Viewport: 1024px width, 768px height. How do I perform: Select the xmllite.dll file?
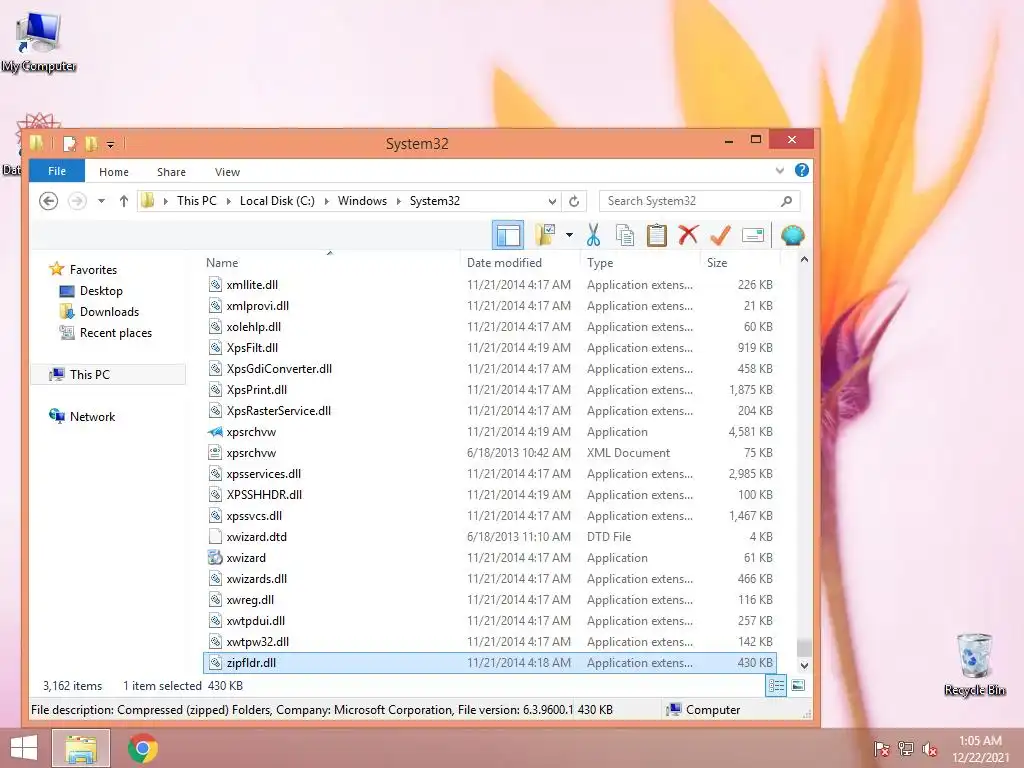tap(490, 285)
